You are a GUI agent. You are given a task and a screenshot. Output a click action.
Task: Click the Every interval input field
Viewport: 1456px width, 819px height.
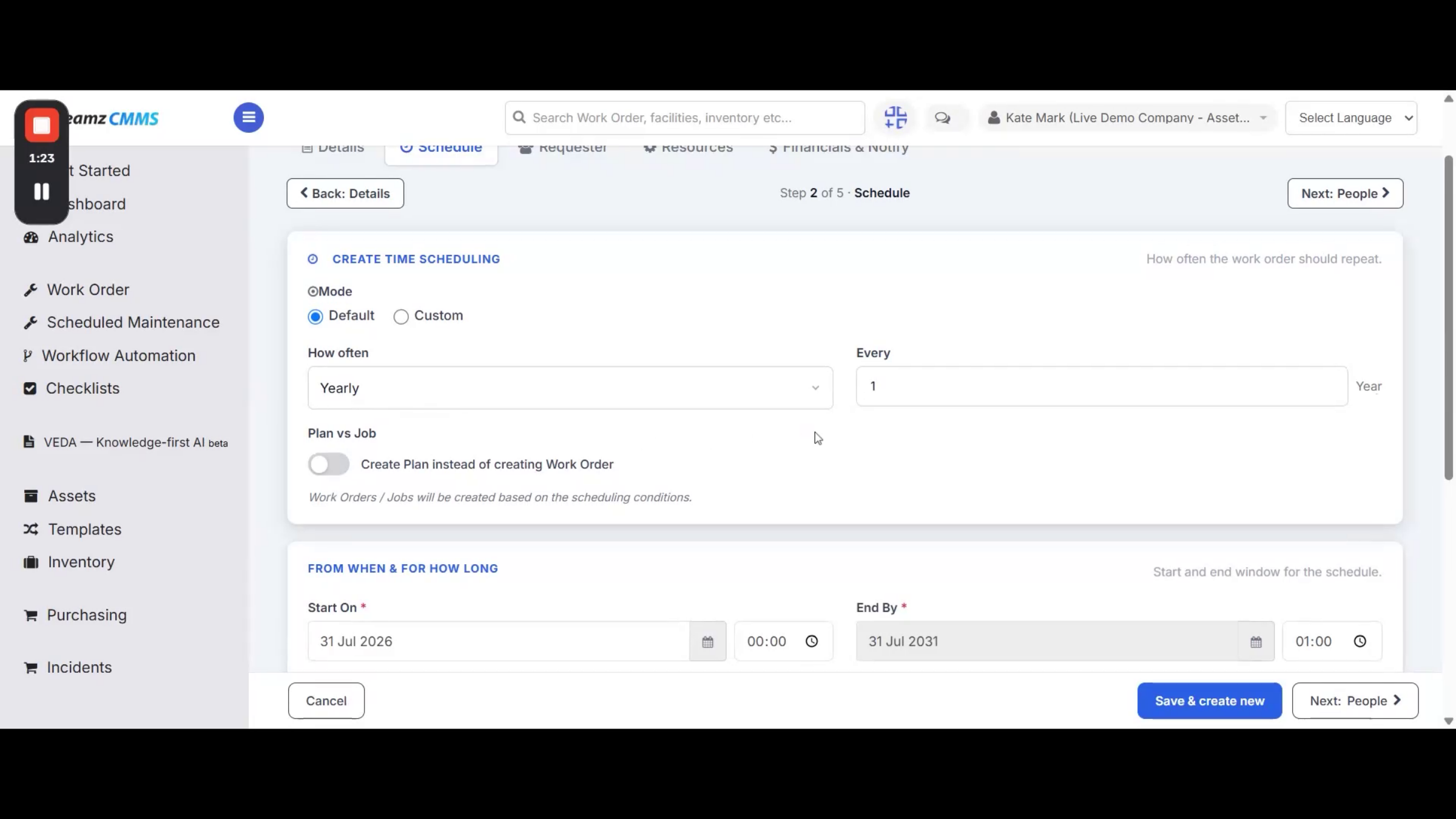(x=1102, y=386)
